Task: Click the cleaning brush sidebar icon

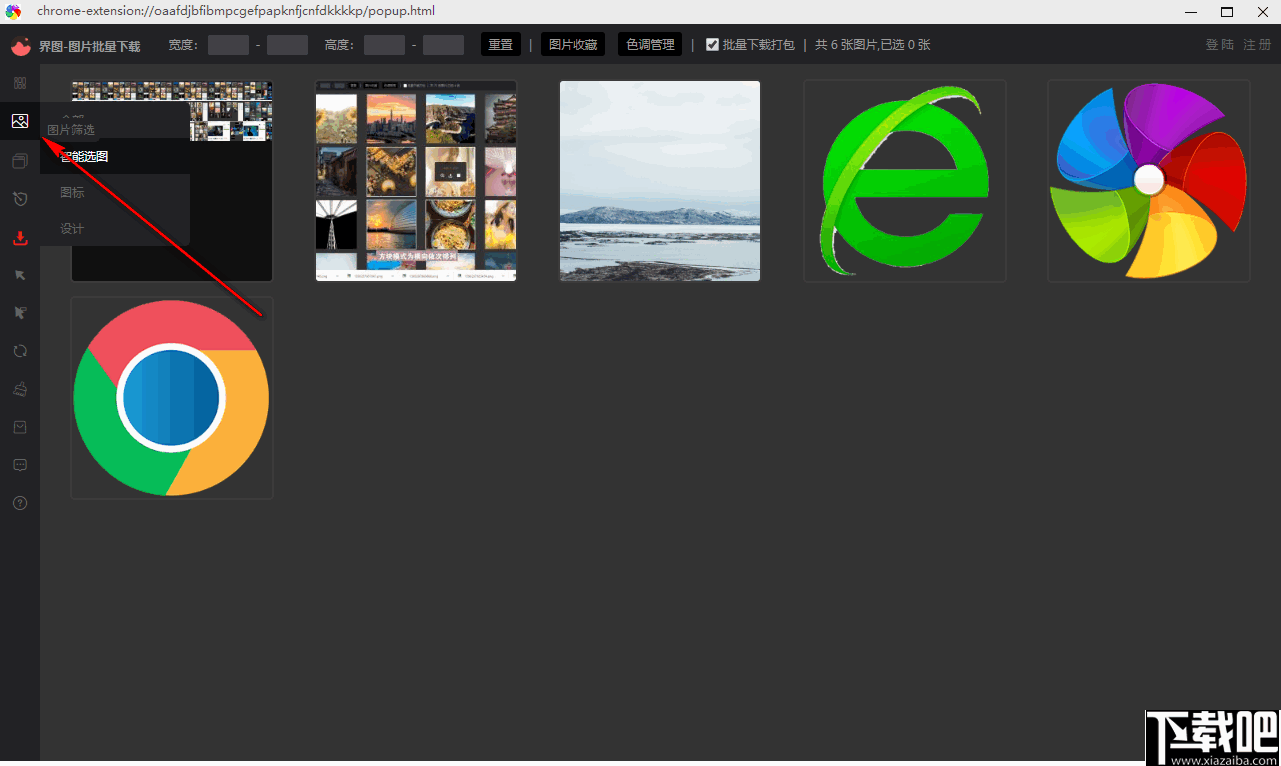Action: (20, 389)
